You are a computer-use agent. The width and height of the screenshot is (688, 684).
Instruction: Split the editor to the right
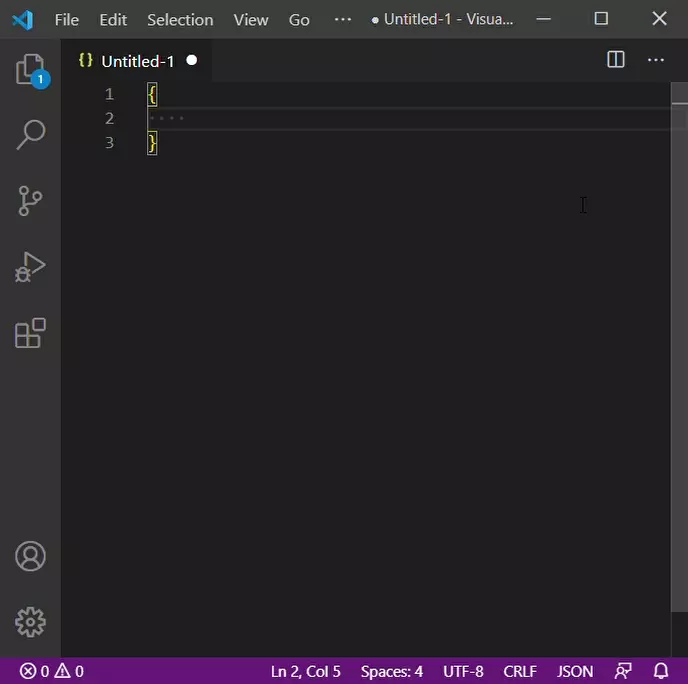[x=616, y=59]
